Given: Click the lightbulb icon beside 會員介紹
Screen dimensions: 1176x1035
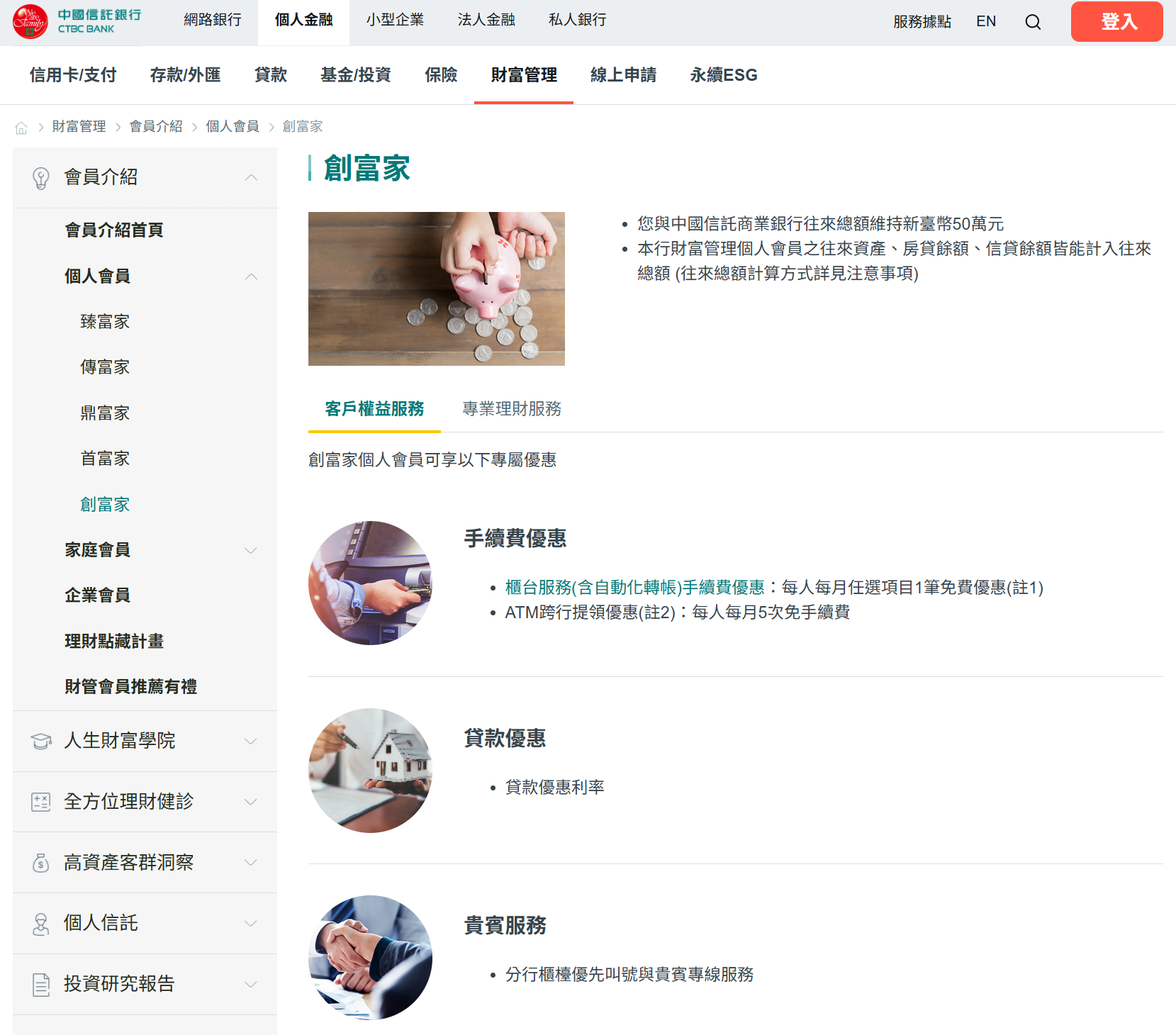Looking at the screenshot, I should 40,177.
